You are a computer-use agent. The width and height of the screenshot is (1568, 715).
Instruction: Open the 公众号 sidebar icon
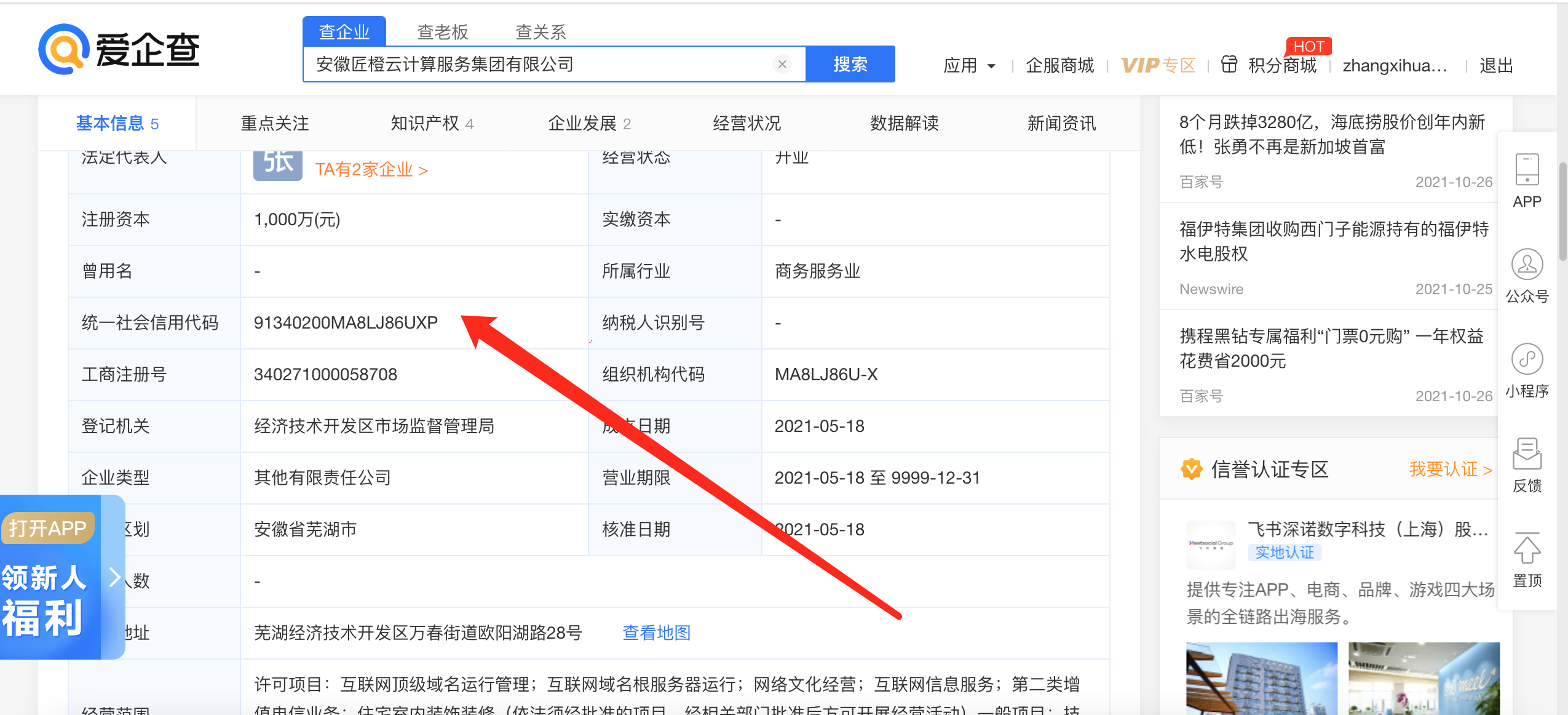1527,265
